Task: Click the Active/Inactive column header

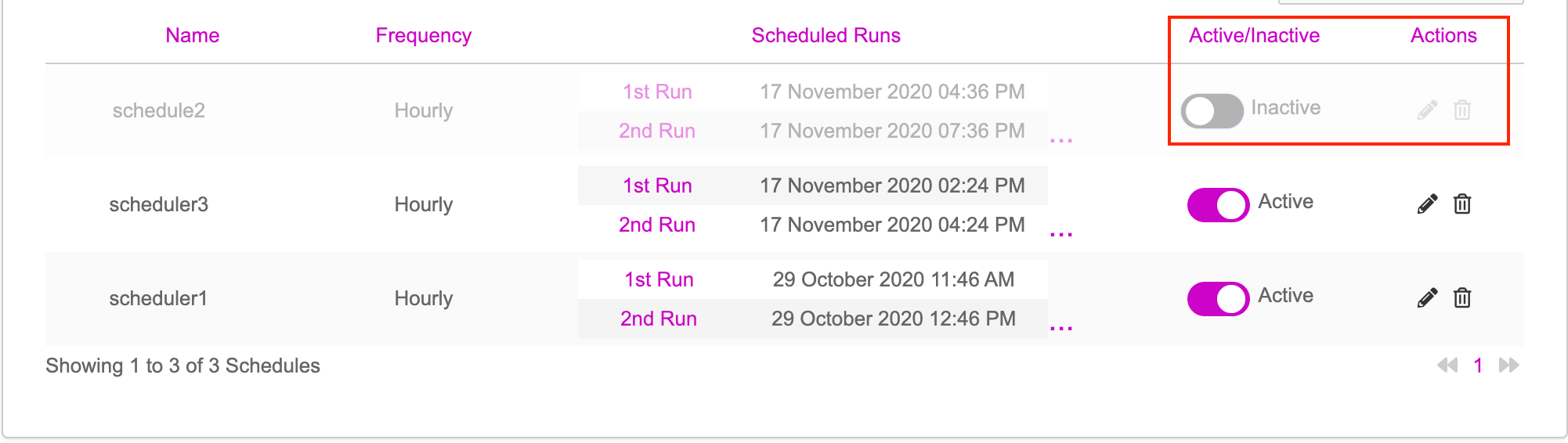Action: [x=1254, y=35]
